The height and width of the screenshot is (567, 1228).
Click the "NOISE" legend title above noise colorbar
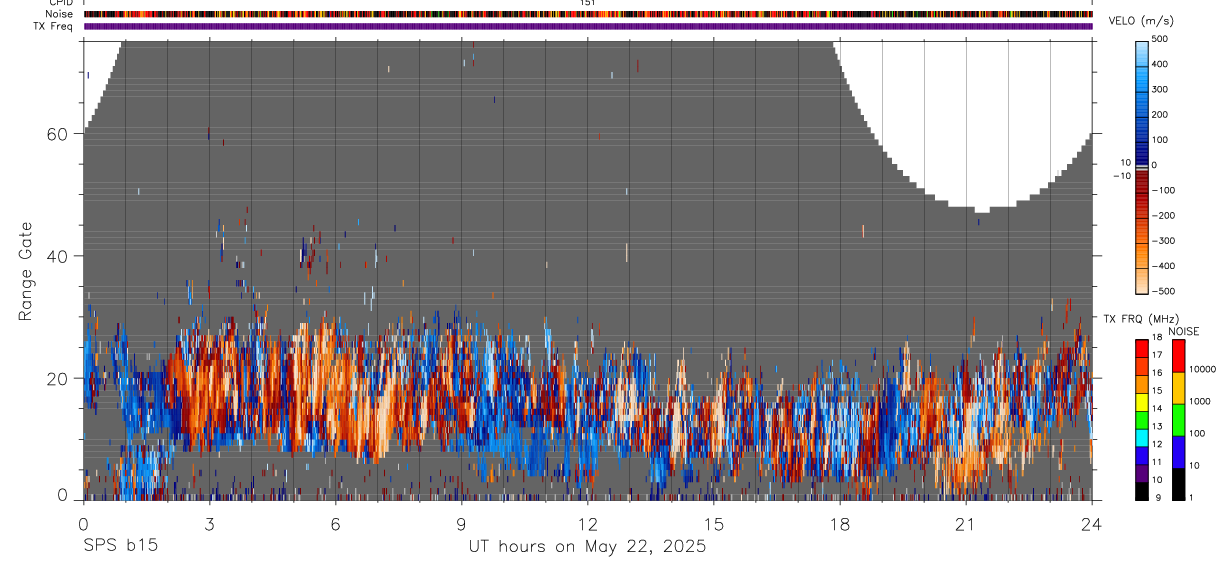click(x=1184, y=332)
